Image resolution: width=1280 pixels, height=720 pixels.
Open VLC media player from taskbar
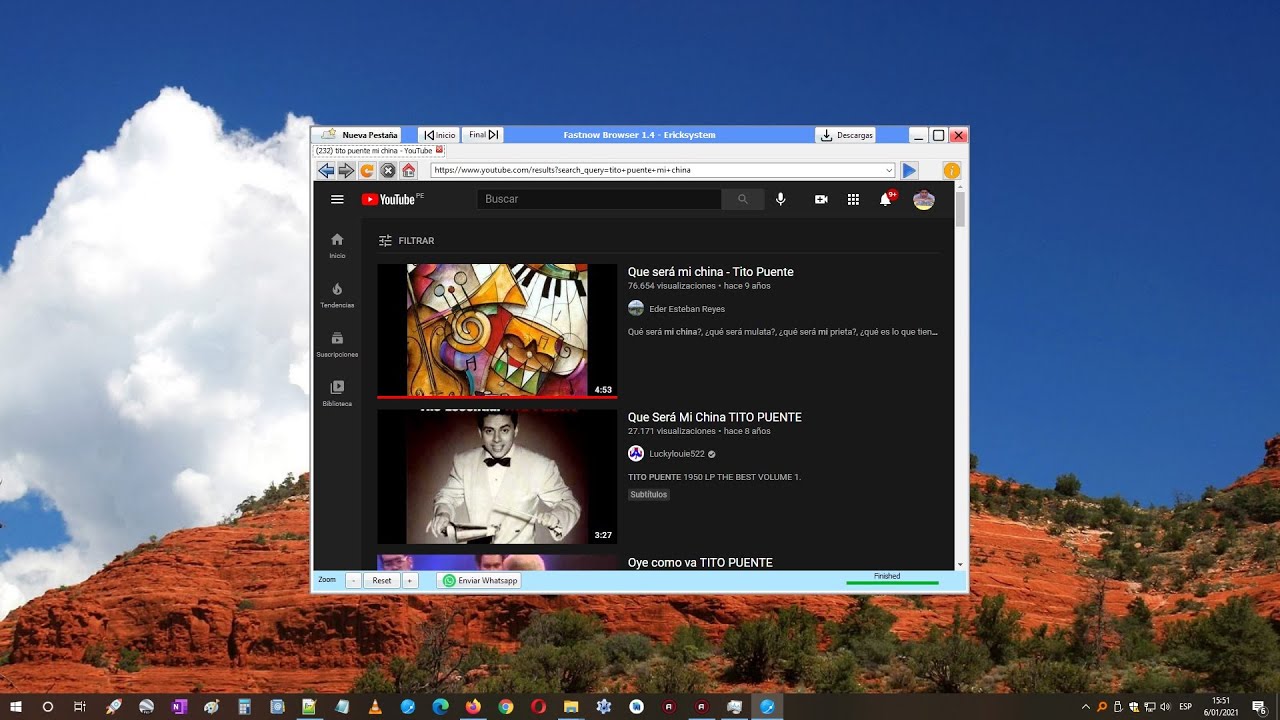tap(375, 706)
